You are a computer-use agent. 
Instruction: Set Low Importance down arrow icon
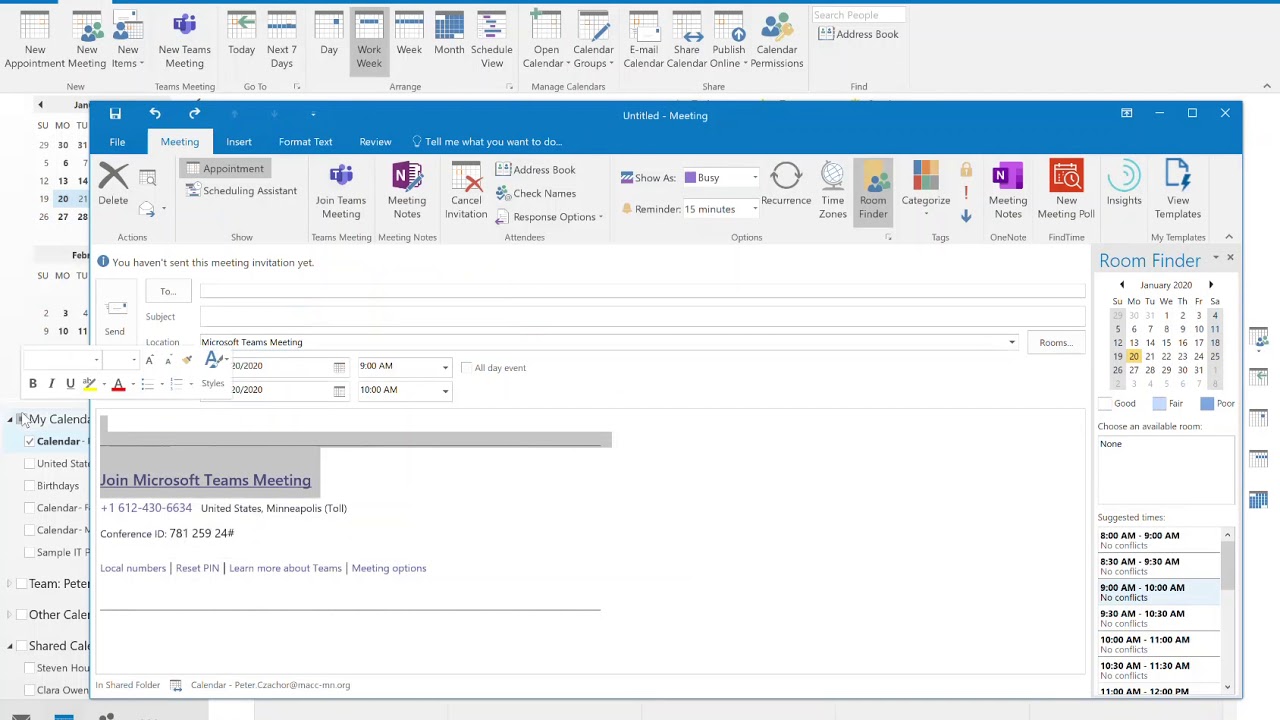pyautogui.click(x=966, y=216)
